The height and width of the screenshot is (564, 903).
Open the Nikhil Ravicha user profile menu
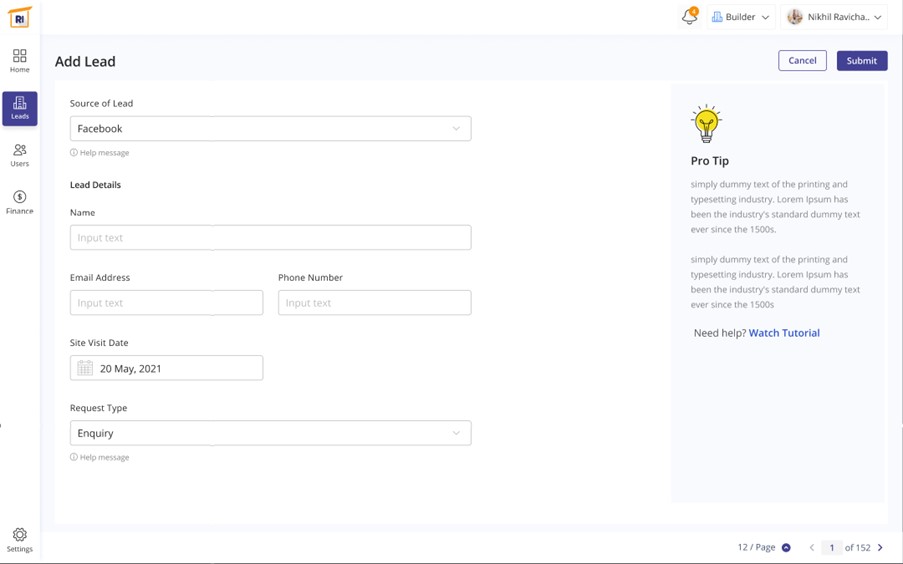pyautogui.click(x=834, y=17)
